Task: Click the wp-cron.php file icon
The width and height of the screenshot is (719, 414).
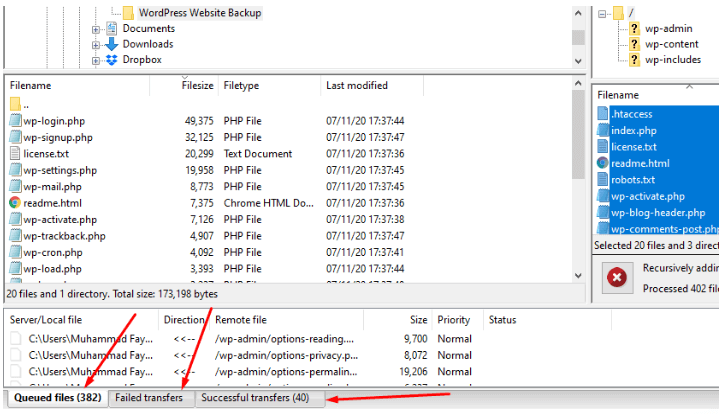Action: pyautogui.click(x=15, y=252)
